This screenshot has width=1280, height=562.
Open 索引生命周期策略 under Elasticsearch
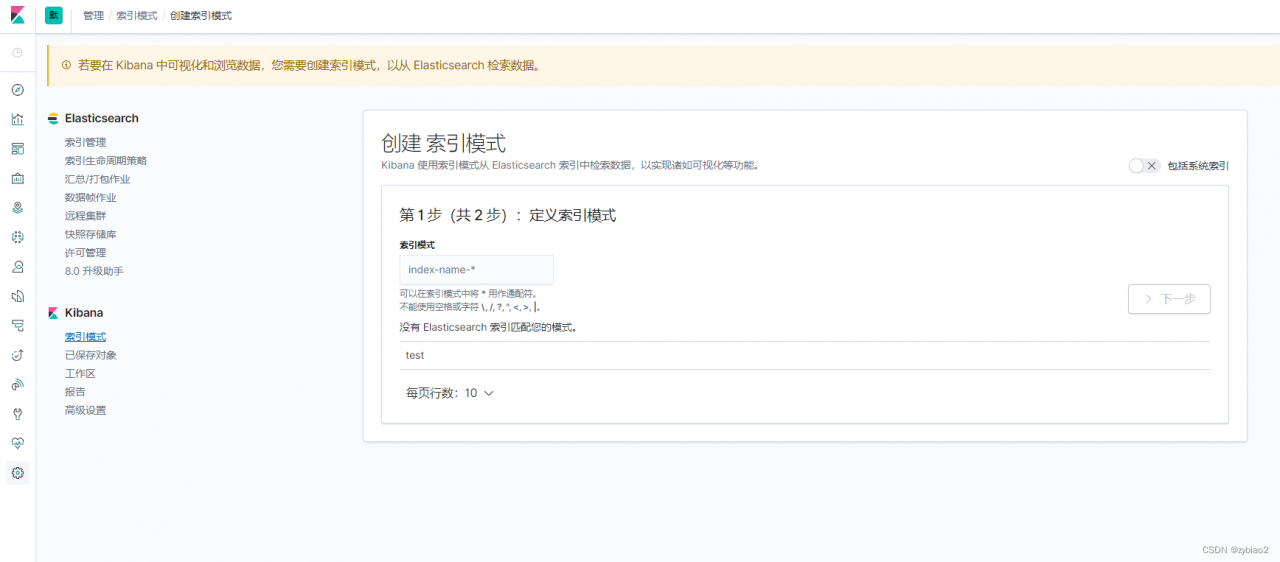[x=106, y=160]
